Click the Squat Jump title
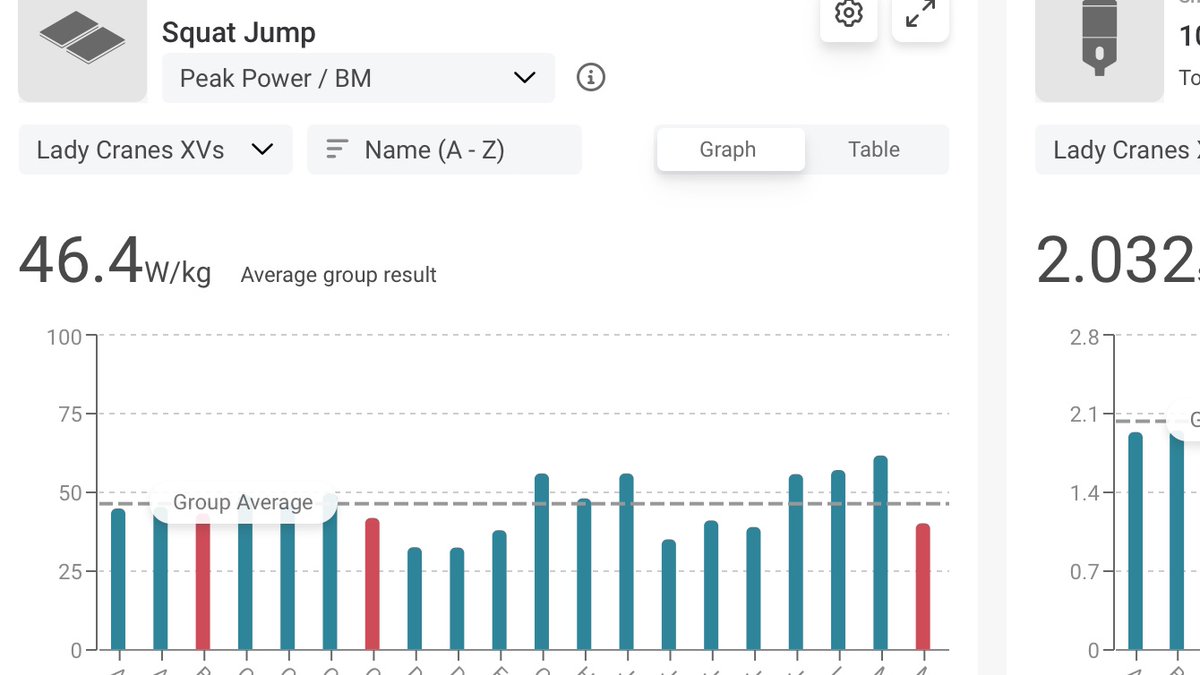Viewport: 1200px width, 675px height. tap(239, 32)
